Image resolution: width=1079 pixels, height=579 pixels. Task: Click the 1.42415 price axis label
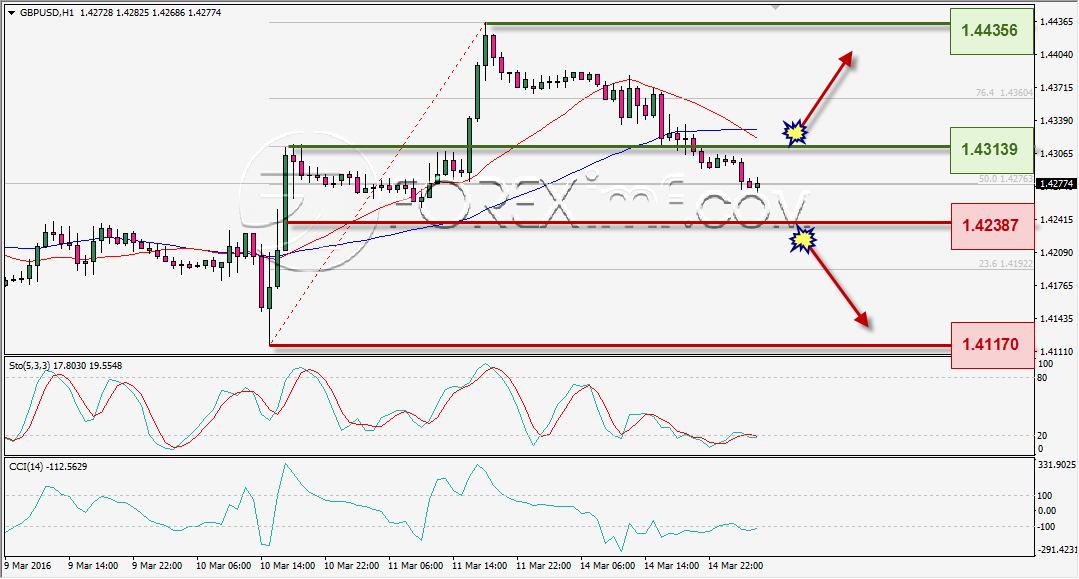pos(1056,220)
